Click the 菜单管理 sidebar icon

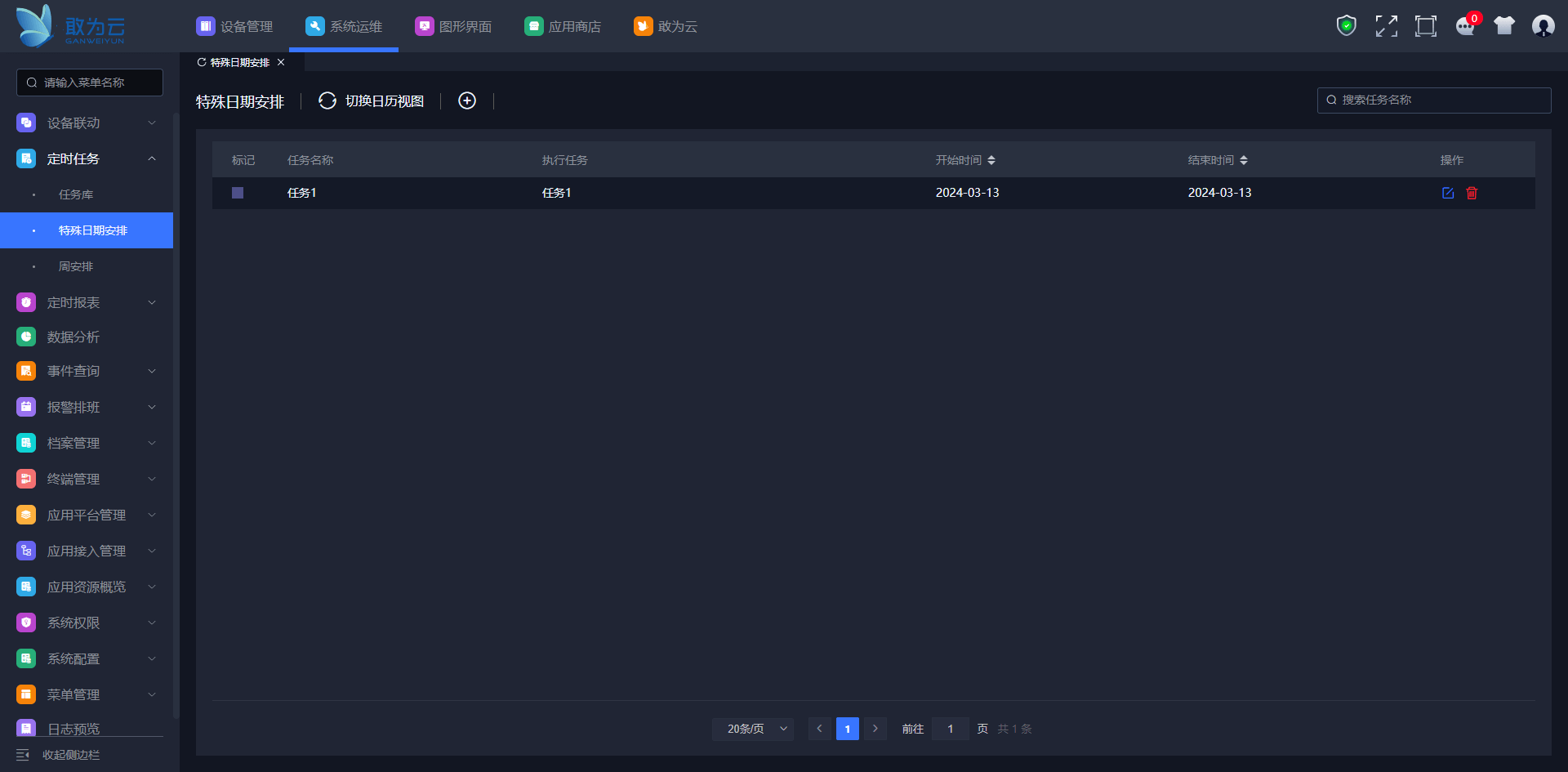point(26,694)
